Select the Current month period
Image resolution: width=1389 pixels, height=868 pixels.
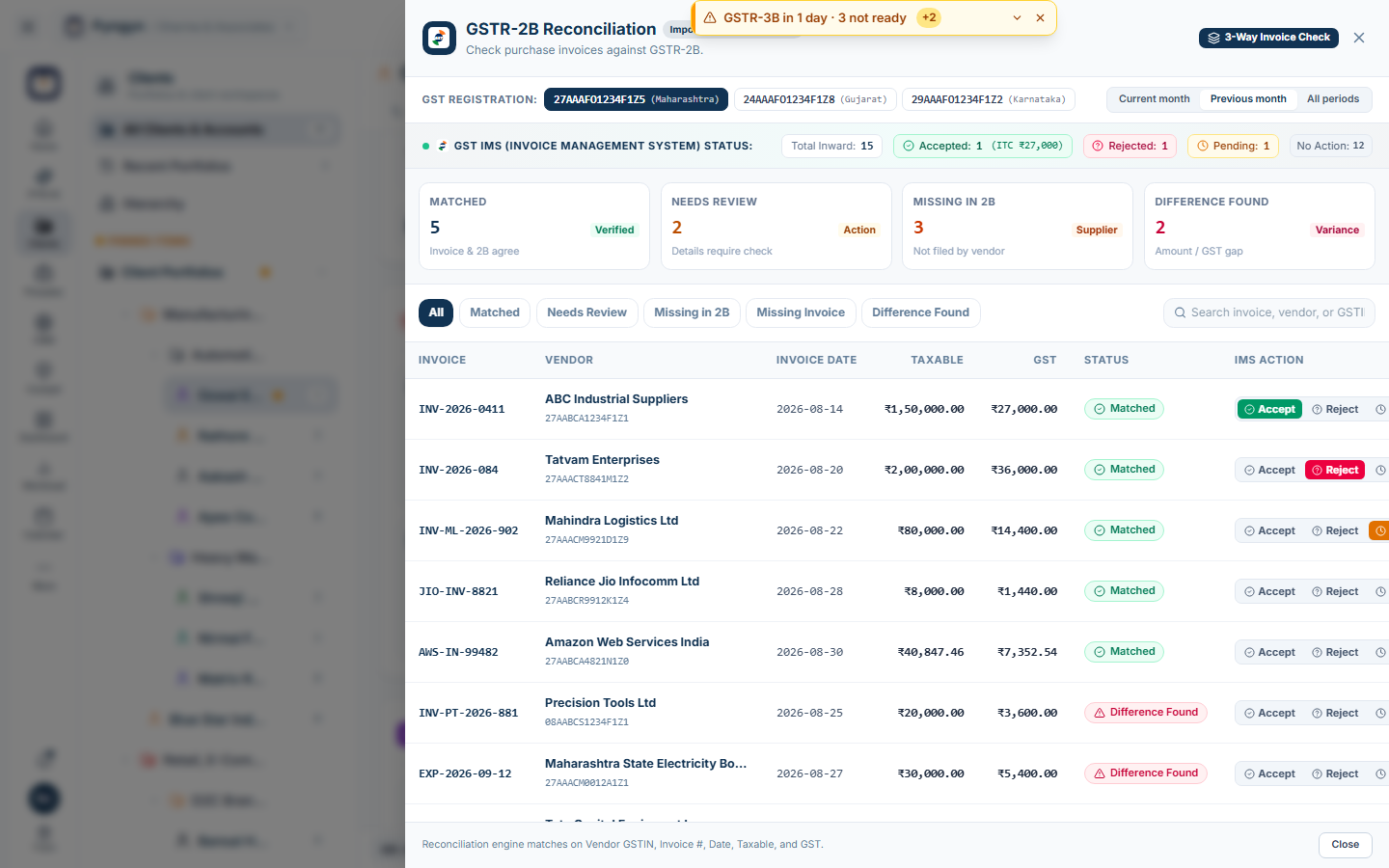(1154, 99)
